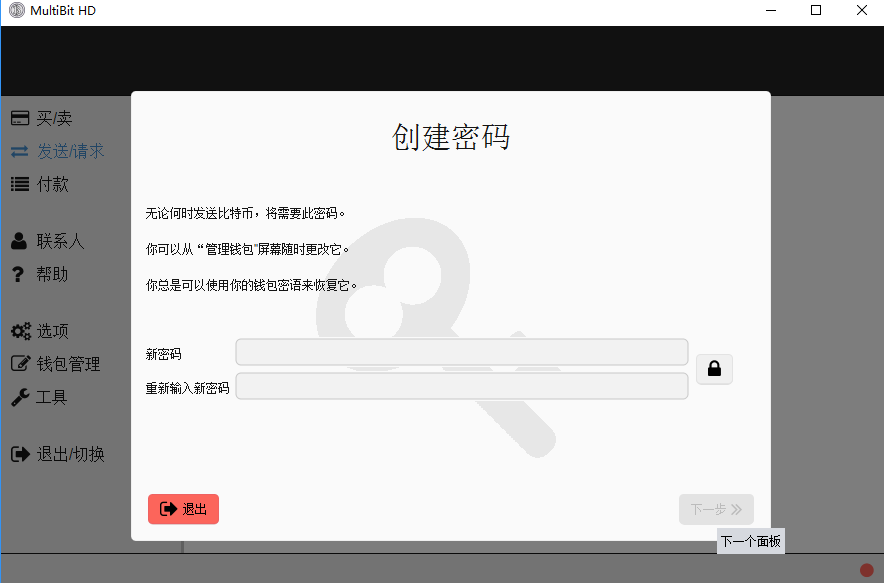Open 联系人 in the sidebar

tap(60, 241)
